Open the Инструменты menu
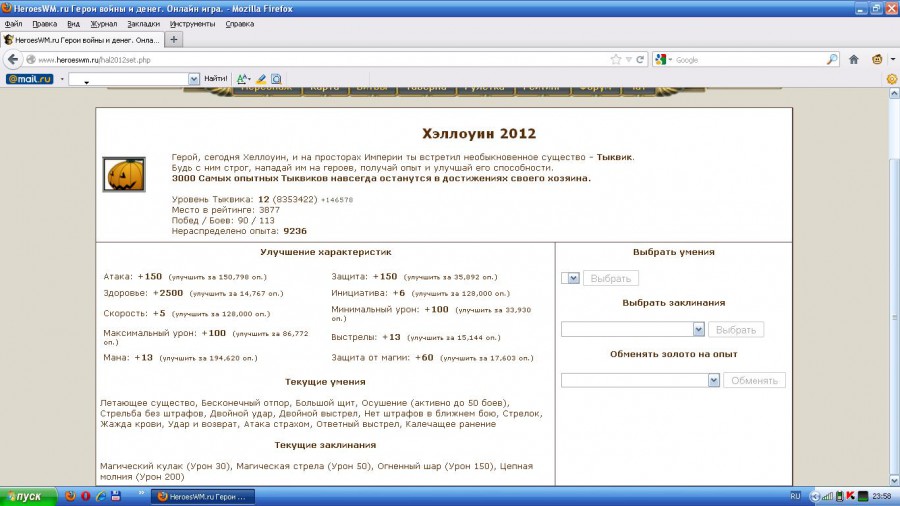 pos(192,24)
